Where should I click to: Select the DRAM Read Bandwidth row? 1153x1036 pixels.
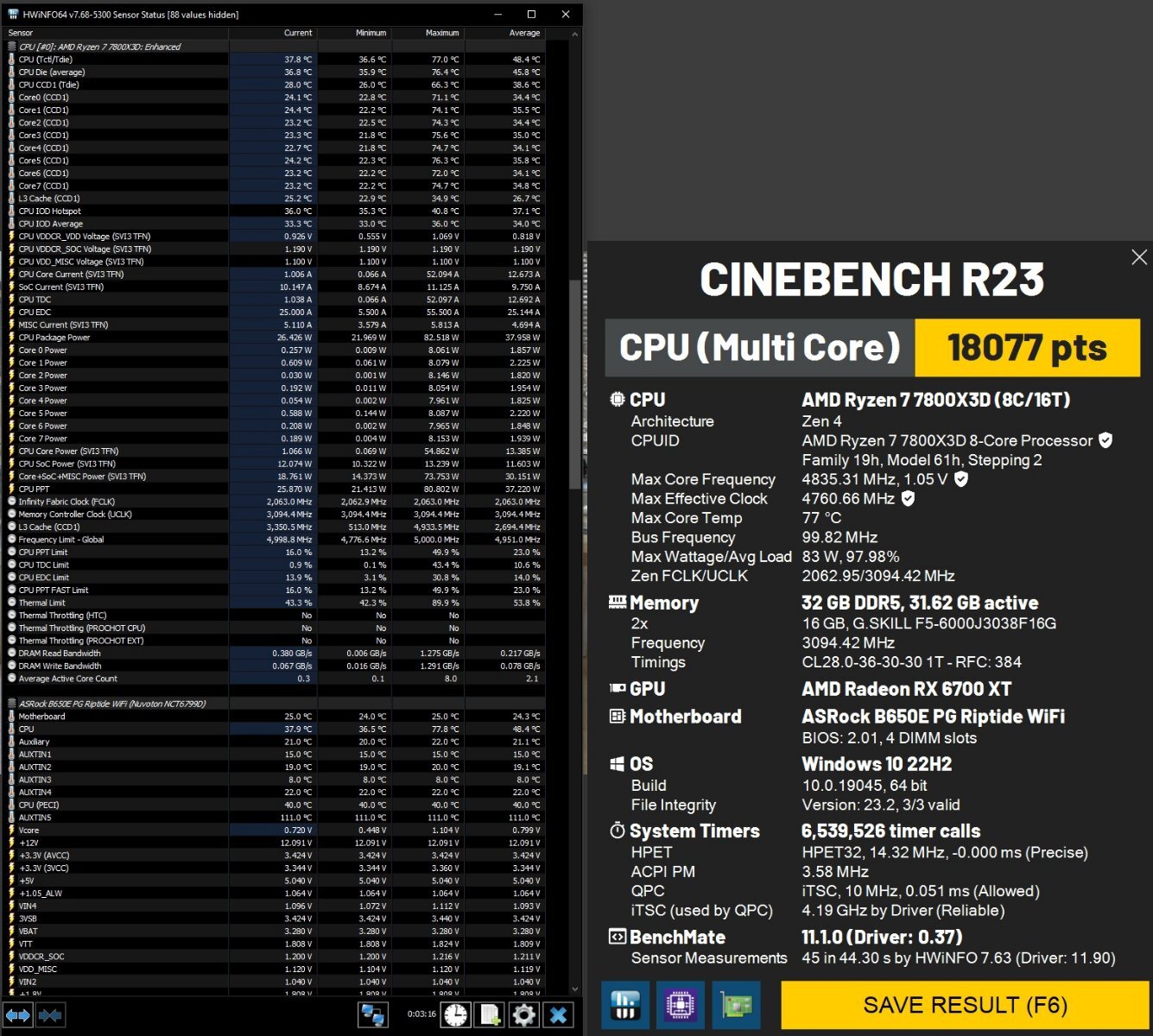point(275,654)
